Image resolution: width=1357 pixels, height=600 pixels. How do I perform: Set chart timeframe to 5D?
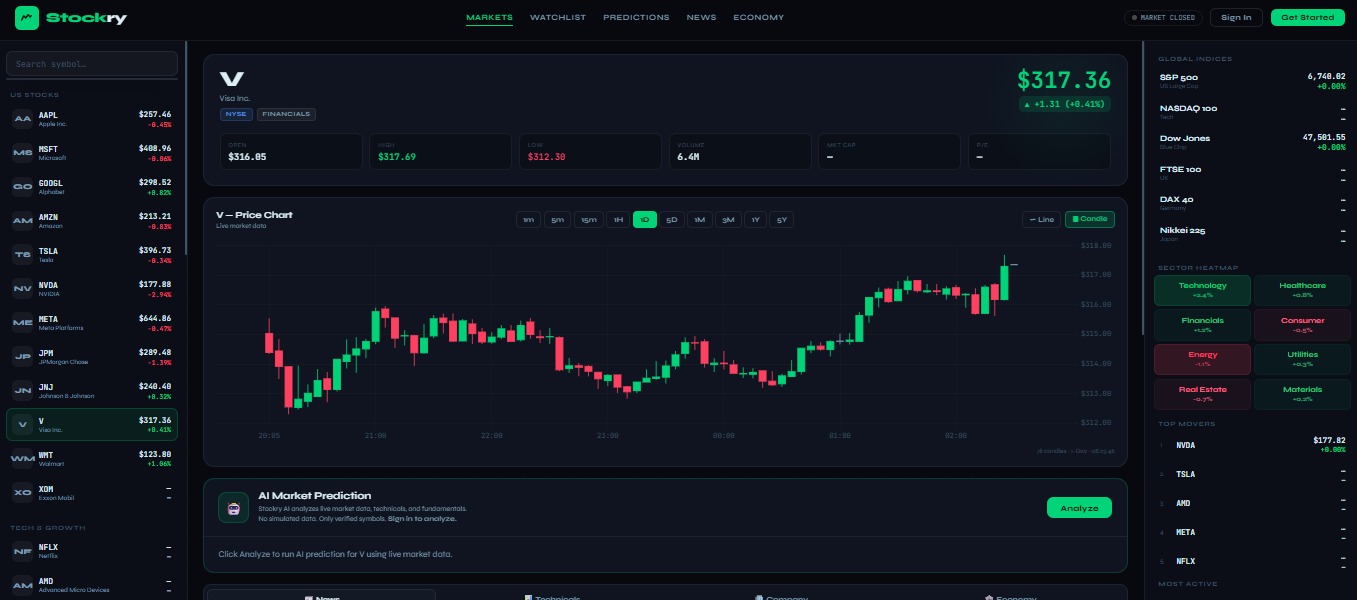click(672, 220)
